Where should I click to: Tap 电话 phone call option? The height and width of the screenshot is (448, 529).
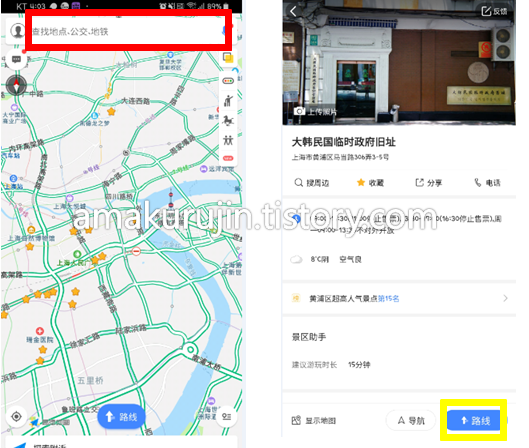click(487, 183)
